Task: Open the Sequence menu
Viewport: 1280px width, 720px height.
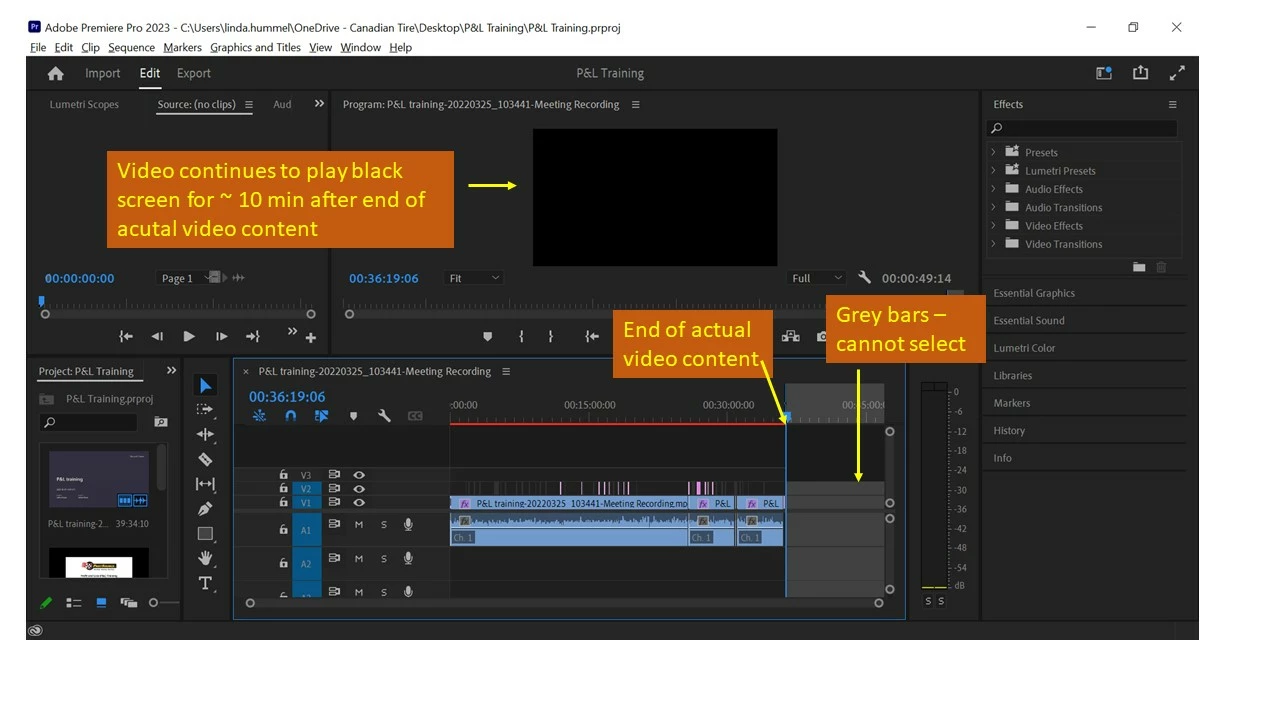Action: click(131, 47)
